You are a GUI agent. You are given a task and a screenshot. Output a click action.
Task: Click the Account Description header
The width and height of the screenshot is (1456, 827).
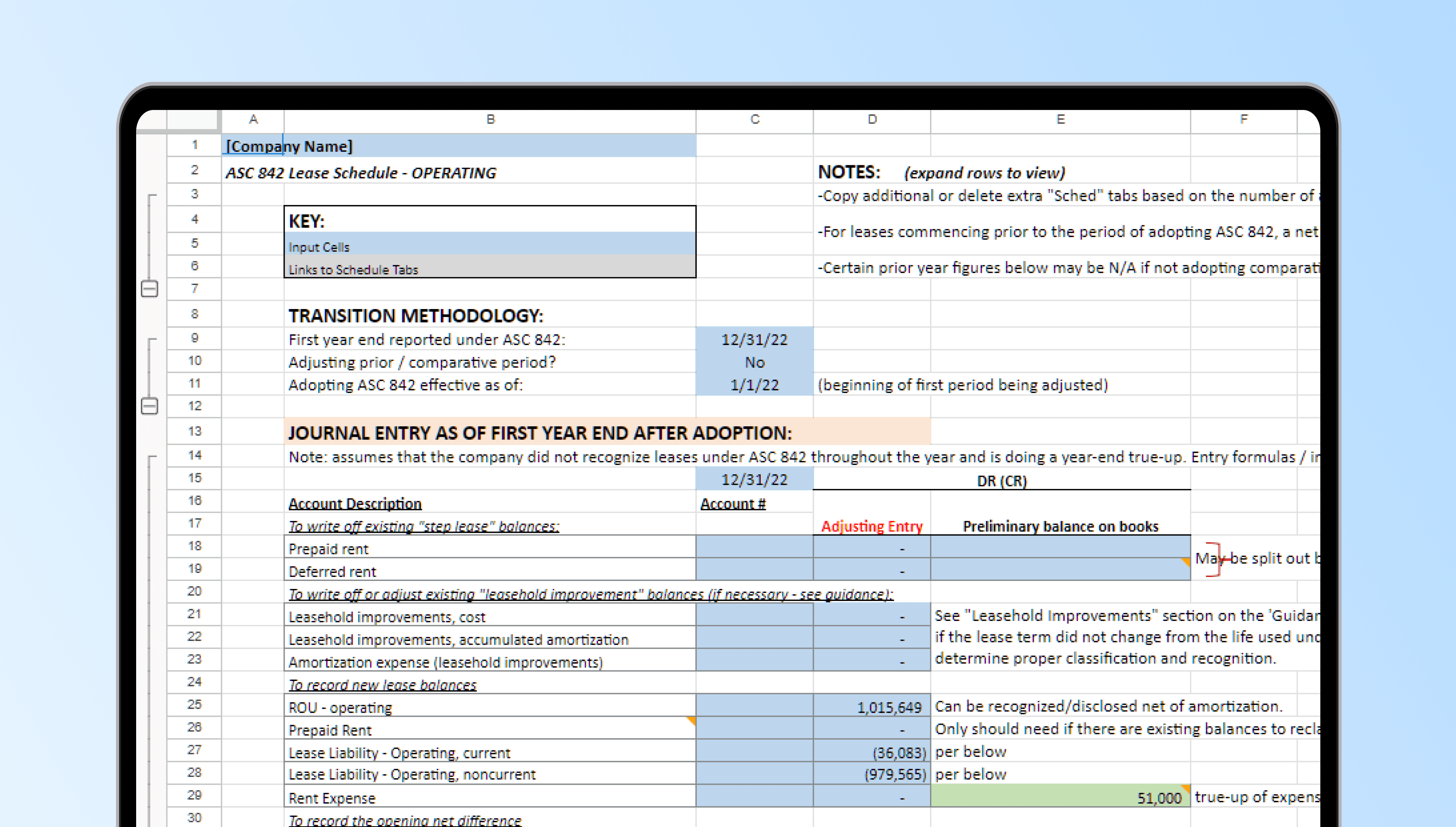tap(355, 503)
